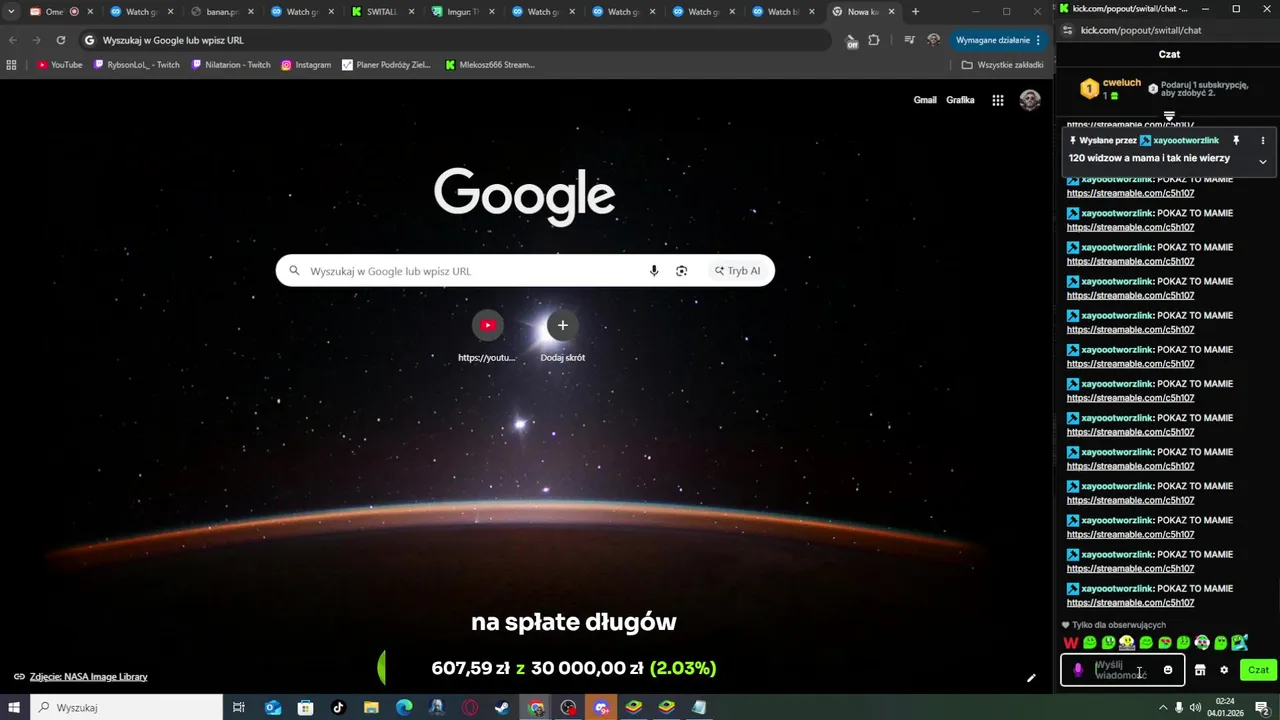Open the Windows notification center
1280x720 pixels.
1262,708
